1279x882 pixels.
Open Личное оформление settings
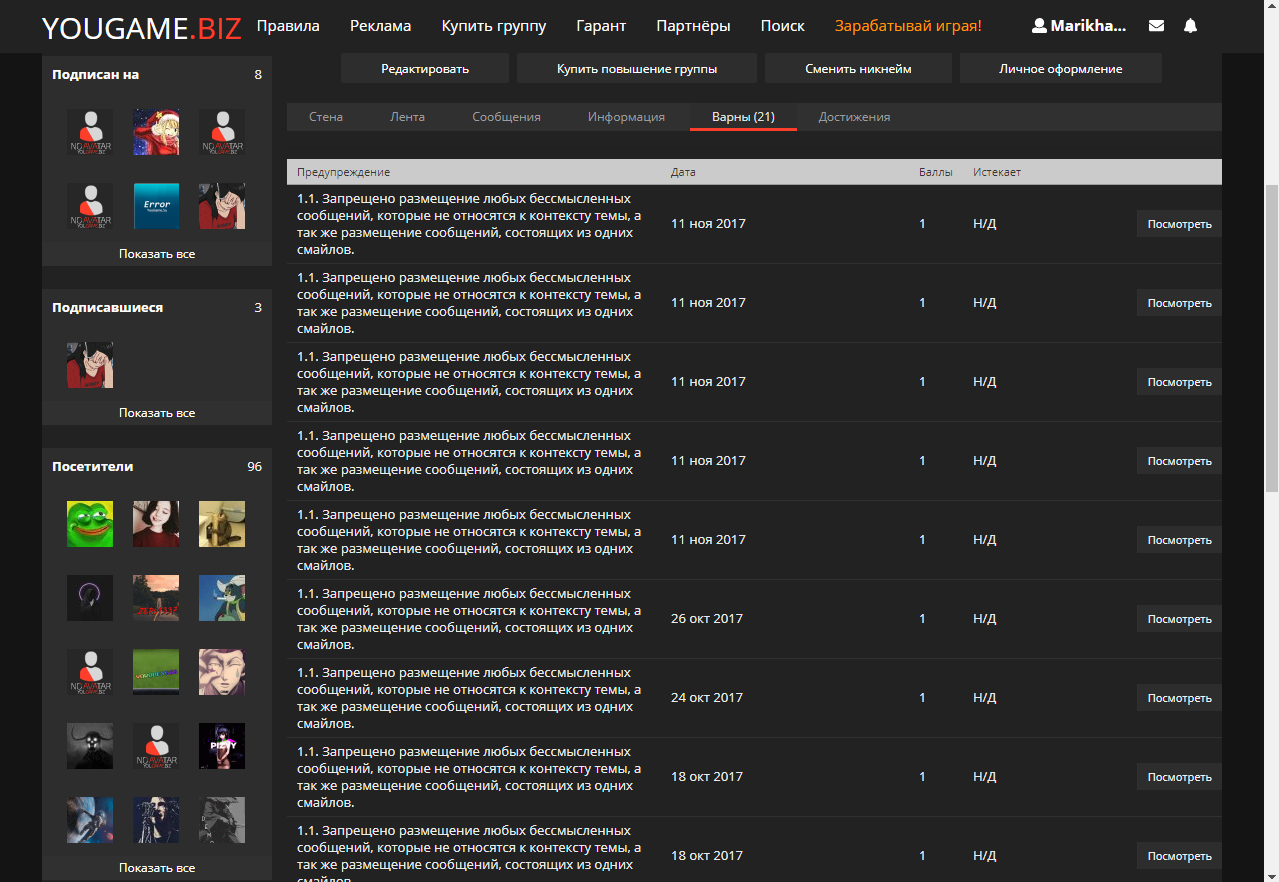(x=1060, y=69)
